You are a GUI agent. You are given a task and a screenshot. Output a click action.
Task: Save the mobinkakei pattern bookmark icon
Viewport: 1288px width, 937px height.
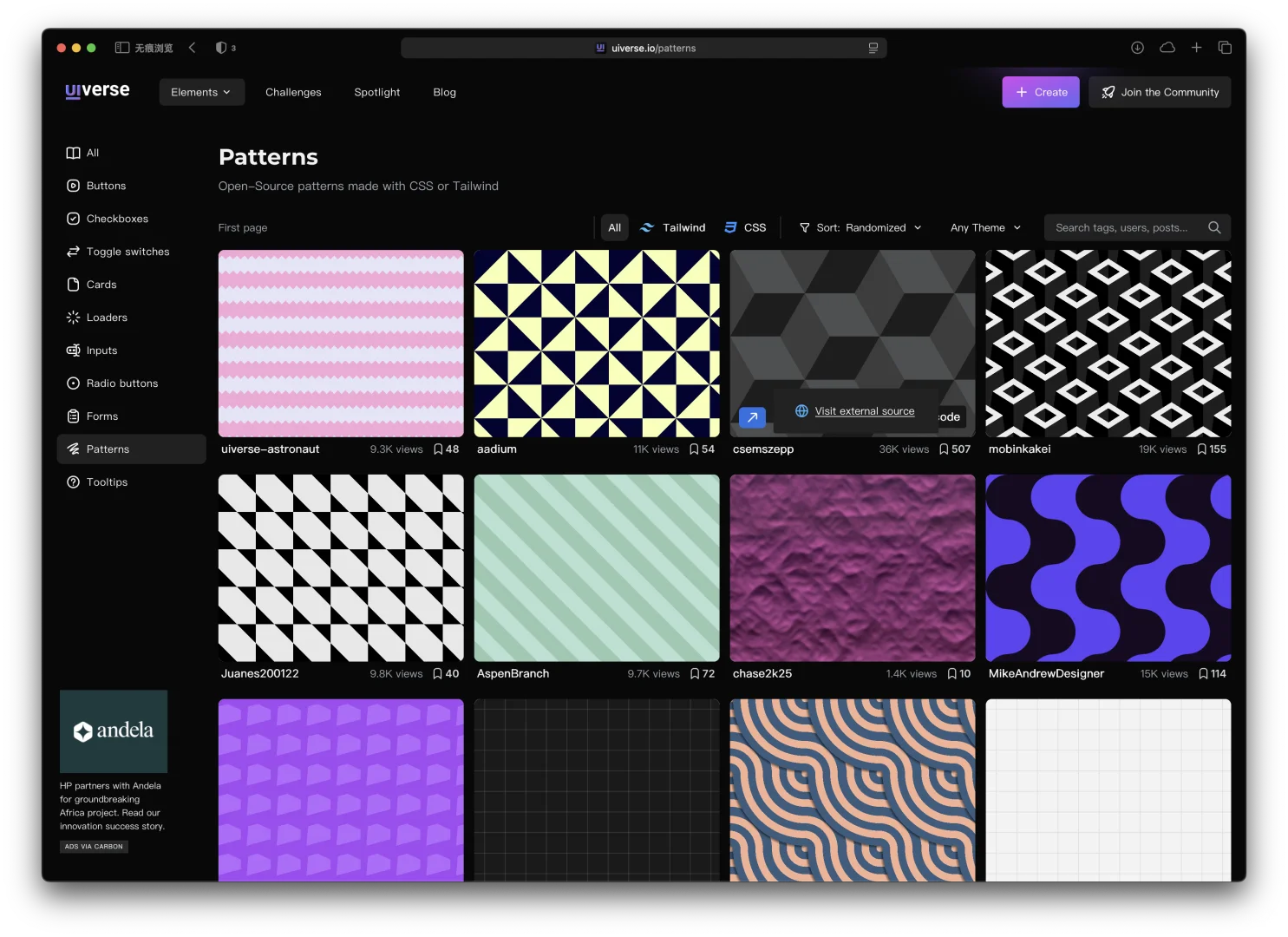1202,449
